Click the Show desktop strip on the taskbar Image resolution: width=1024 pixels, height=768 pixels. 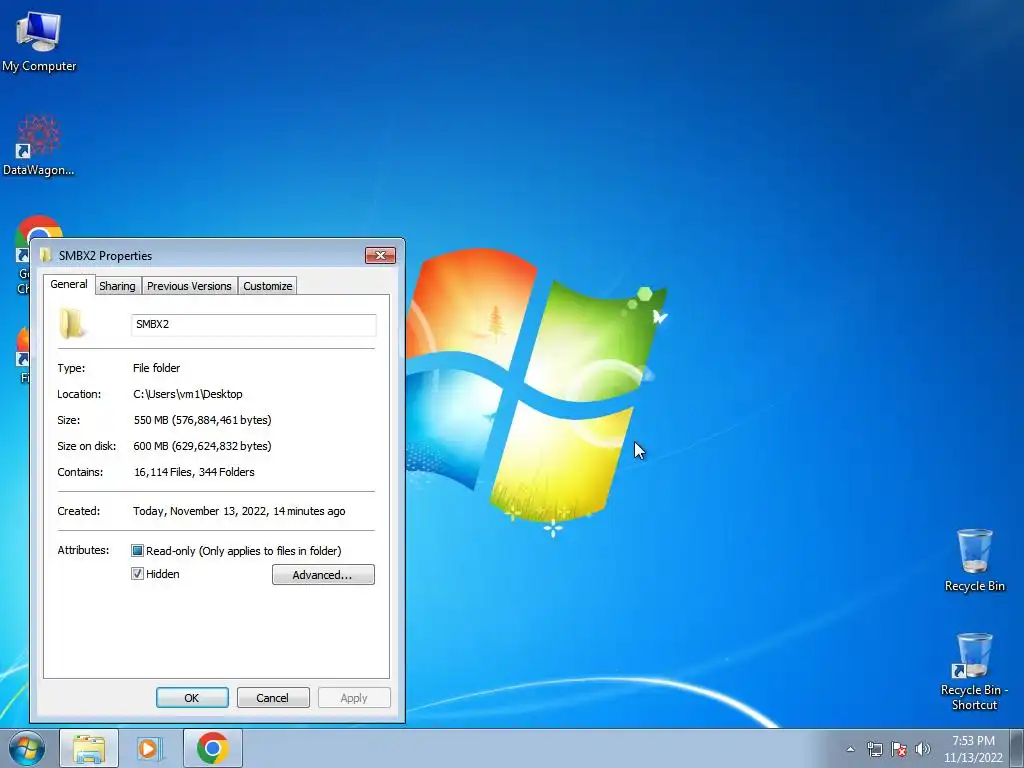click(1017, 748)
